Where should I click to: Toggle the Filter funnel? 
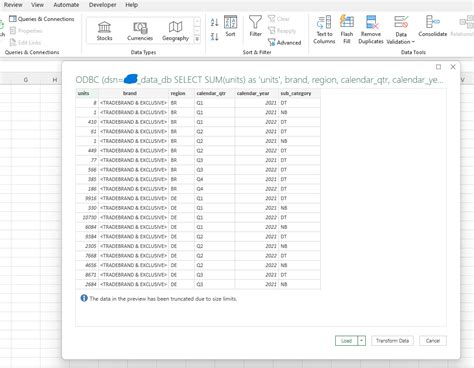click(255, 26)
